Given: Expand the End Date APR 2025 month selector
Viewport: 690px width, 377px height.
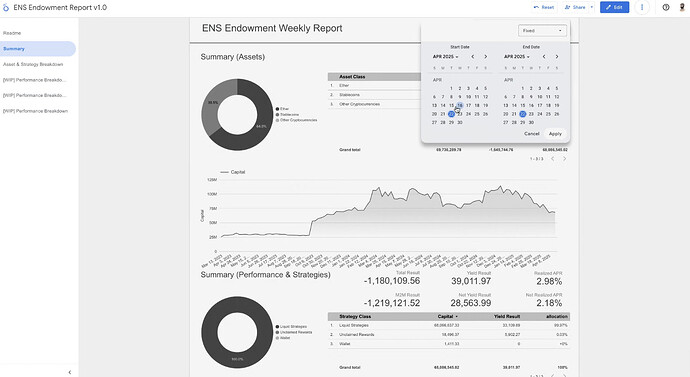Looking at the screenshot, I should coord(517,57).
